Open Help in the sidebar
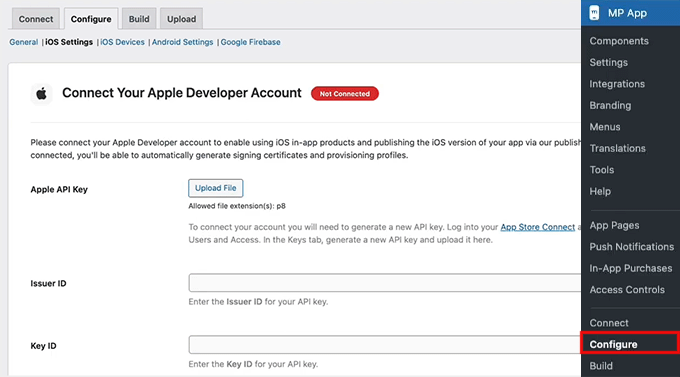The height and width of the screenshot is (377, 680). point(600,191)
